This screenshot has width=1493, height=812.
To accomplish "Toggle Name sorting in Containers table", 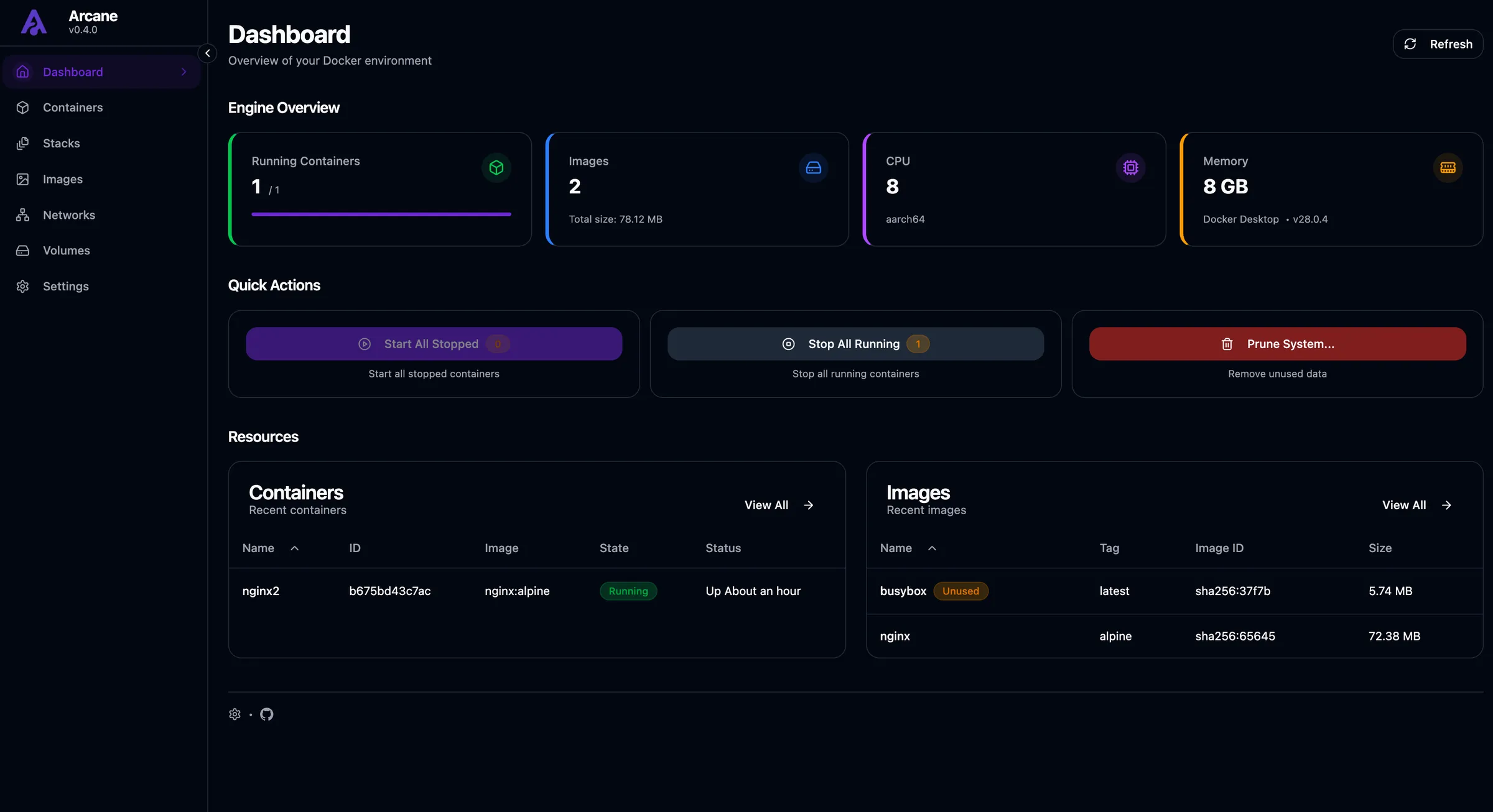I will pyautogui.click(x=294, y=548).
